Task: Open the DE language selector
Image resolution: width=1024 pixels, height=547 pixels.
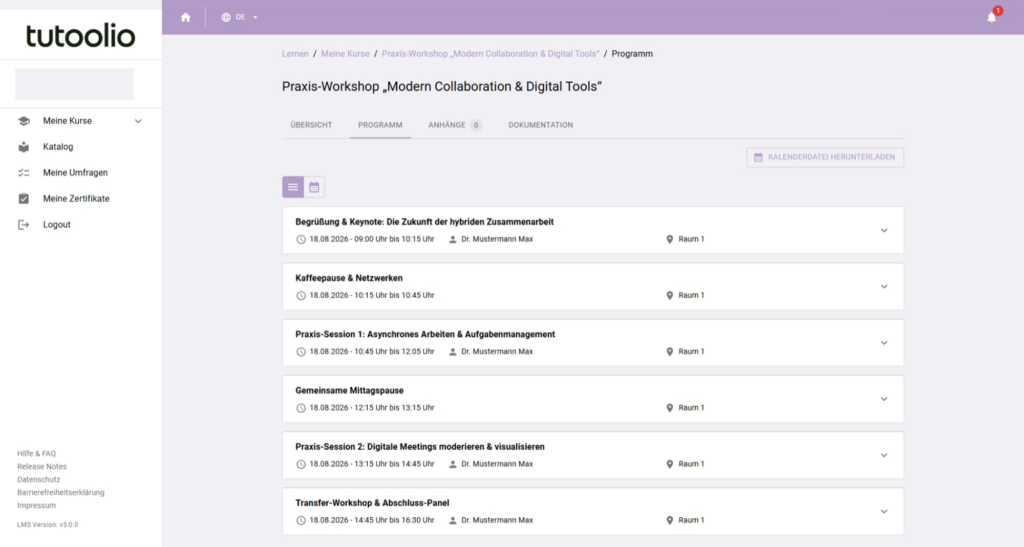Action: click(x=240, y=18)
